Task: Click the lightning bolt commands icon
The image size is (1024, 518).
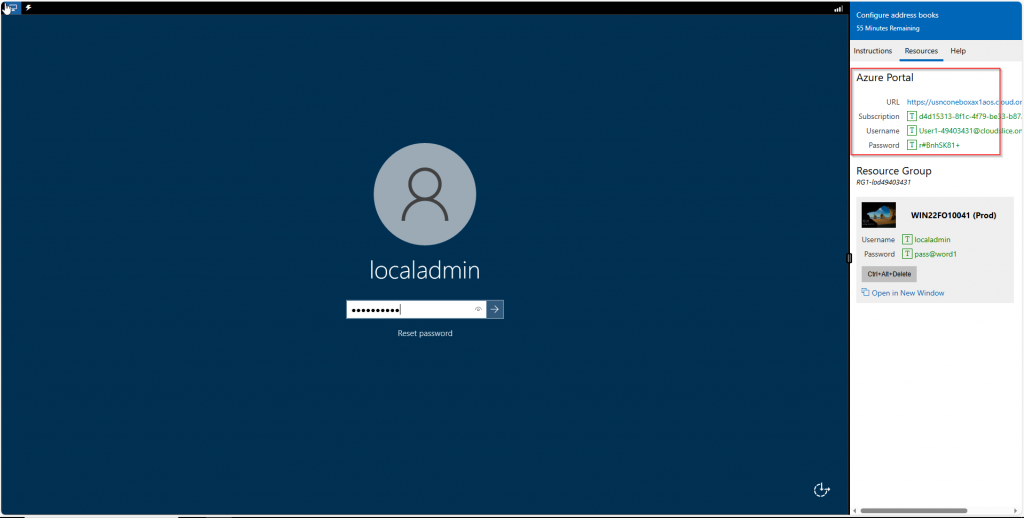Action: [x=28, y=7]
